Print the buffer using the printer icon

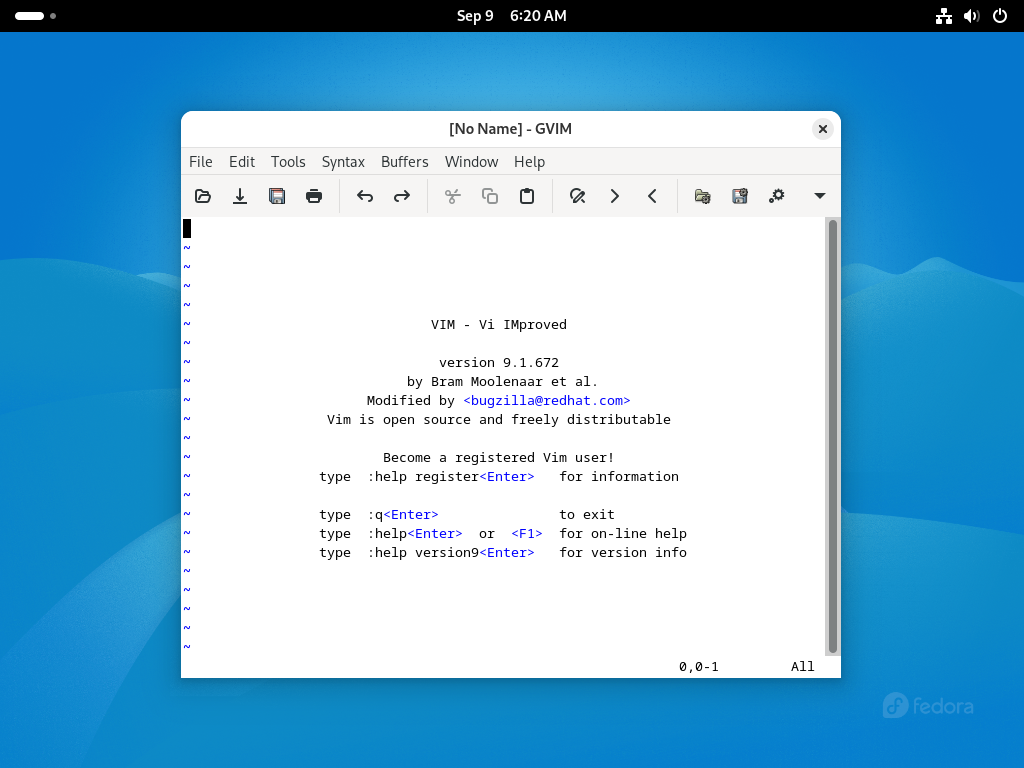[x=314, y=196]
